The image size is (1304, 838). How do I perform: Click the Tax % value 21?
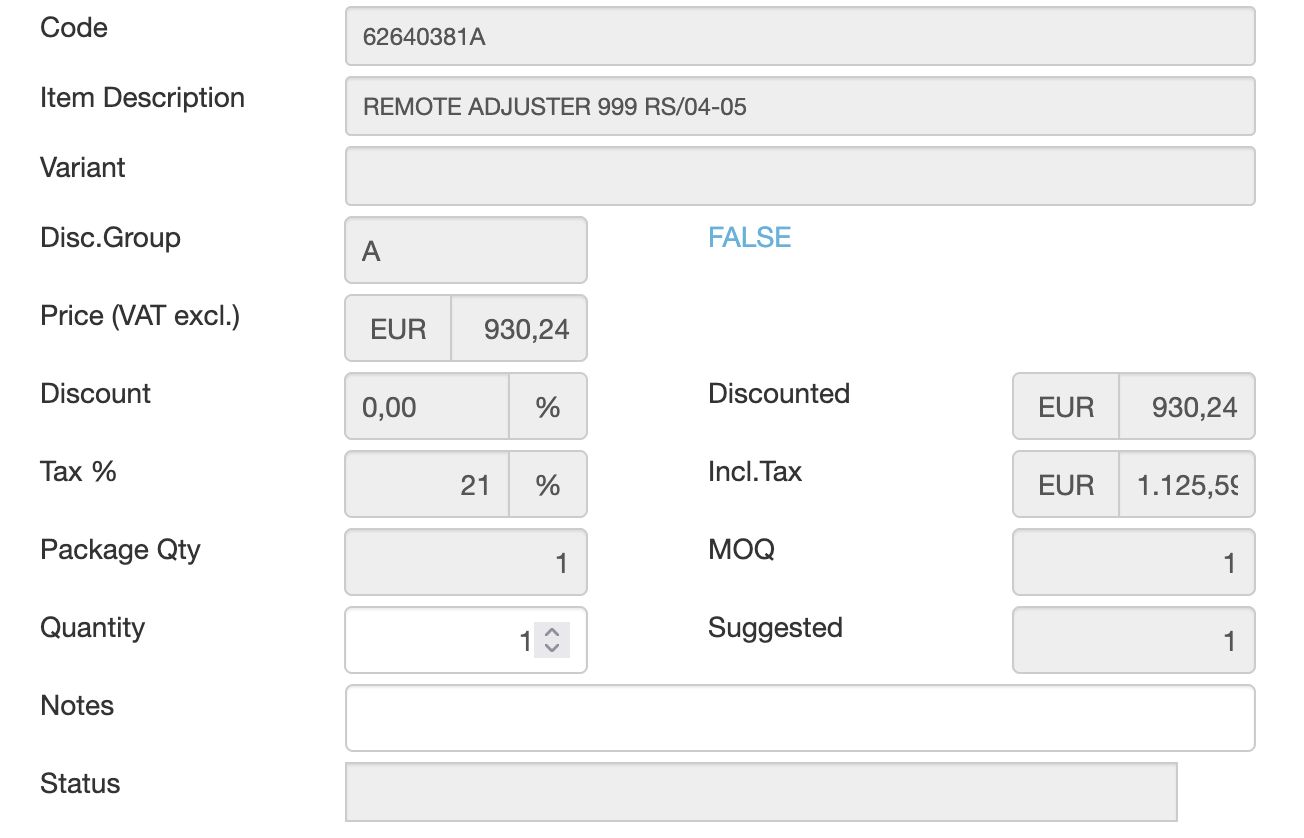pyautogui.click(x=427, y=484)
